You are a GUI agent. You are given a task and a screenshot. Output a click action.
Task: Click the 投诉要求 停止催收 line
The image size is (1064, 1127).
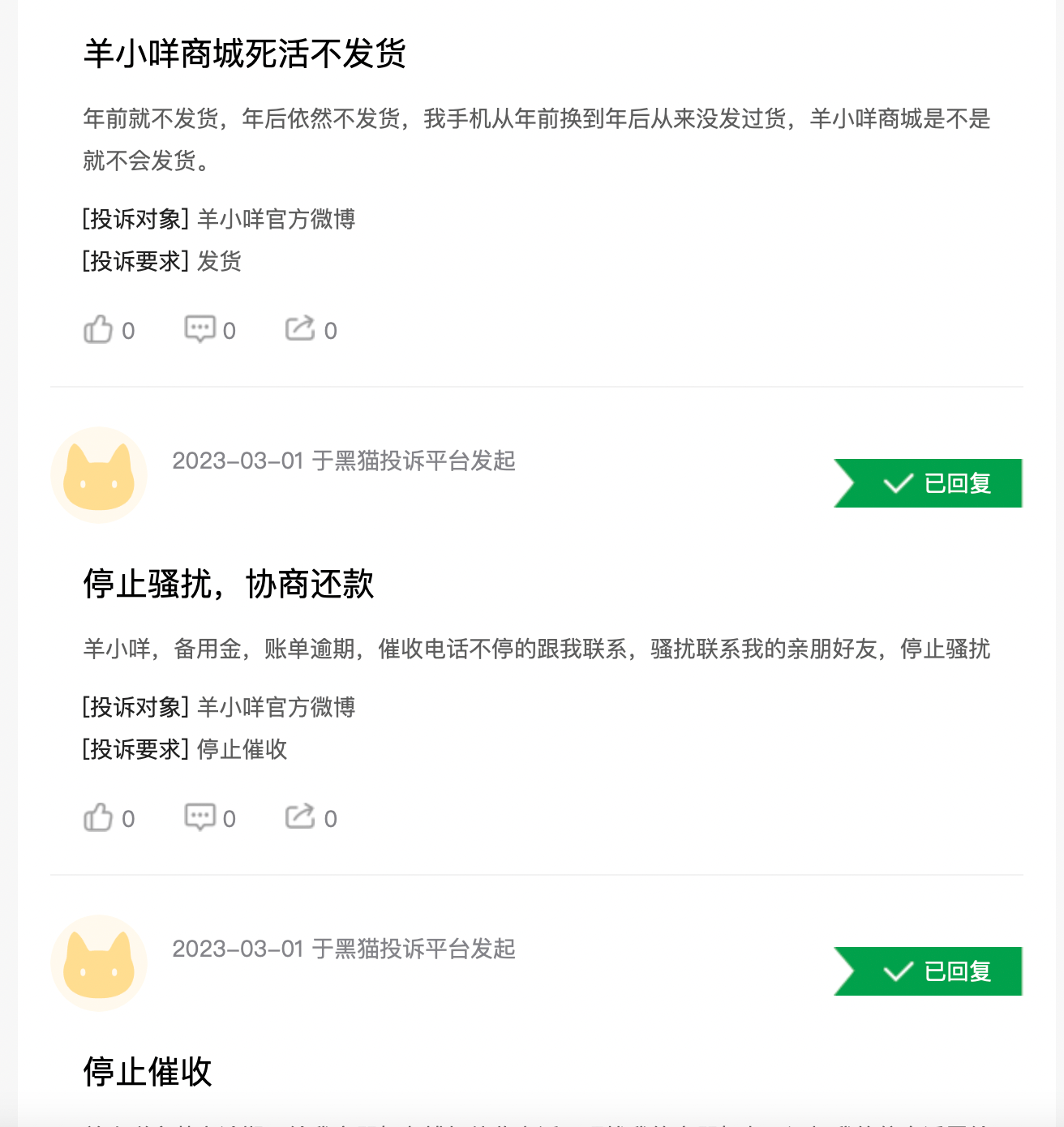click(185, 749)
